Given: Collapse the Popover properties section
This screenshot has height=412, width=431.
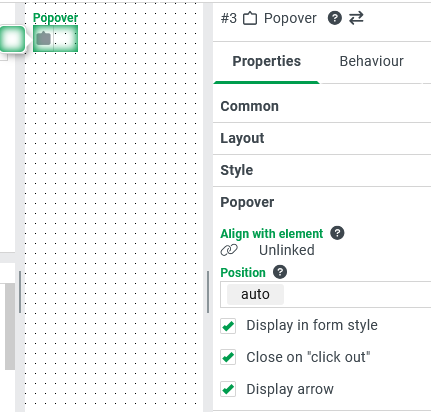Looking at the screenshot, I should coord(322,202).
